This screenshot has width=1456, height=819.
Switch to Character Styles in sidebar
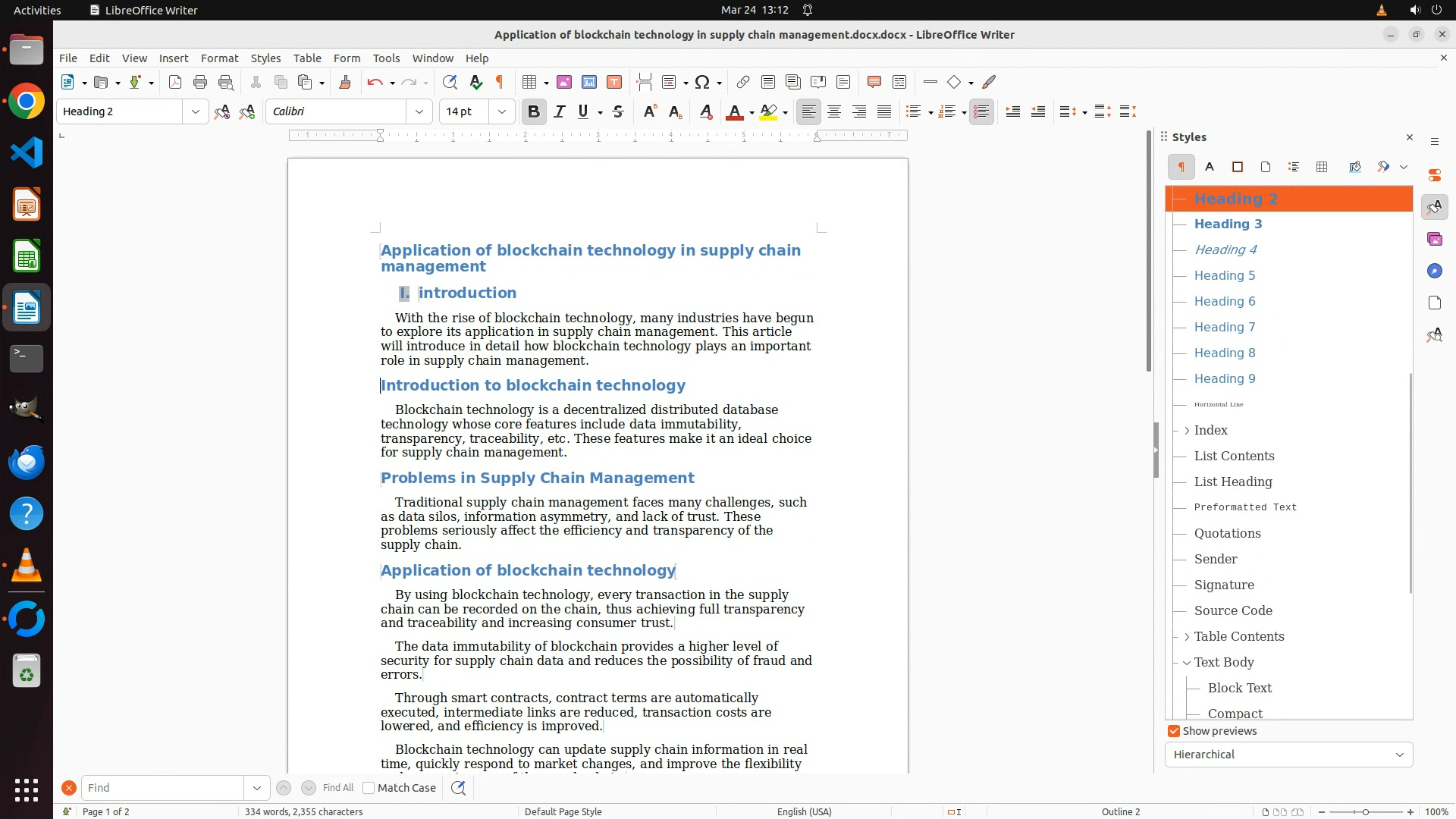[x=1210, y=167]
